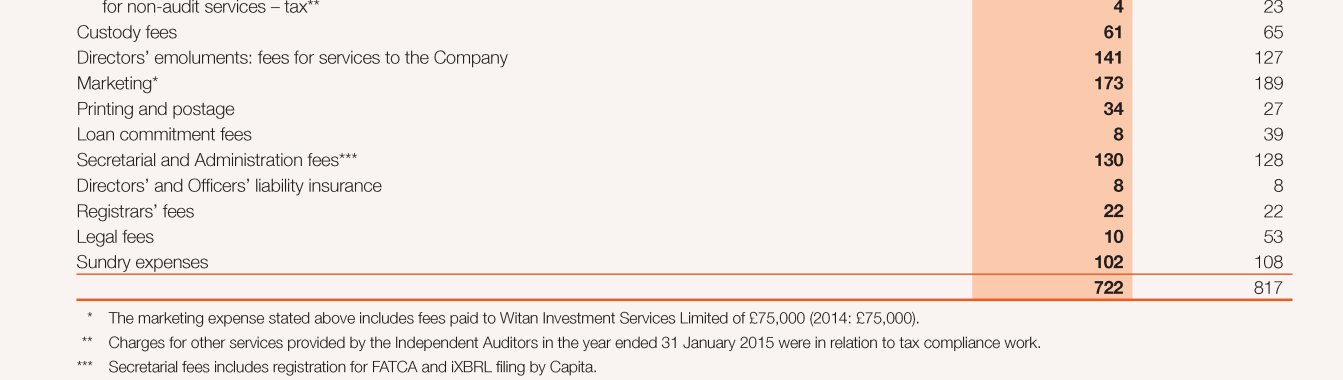Click the bold total value 722

click(1108, 288)
